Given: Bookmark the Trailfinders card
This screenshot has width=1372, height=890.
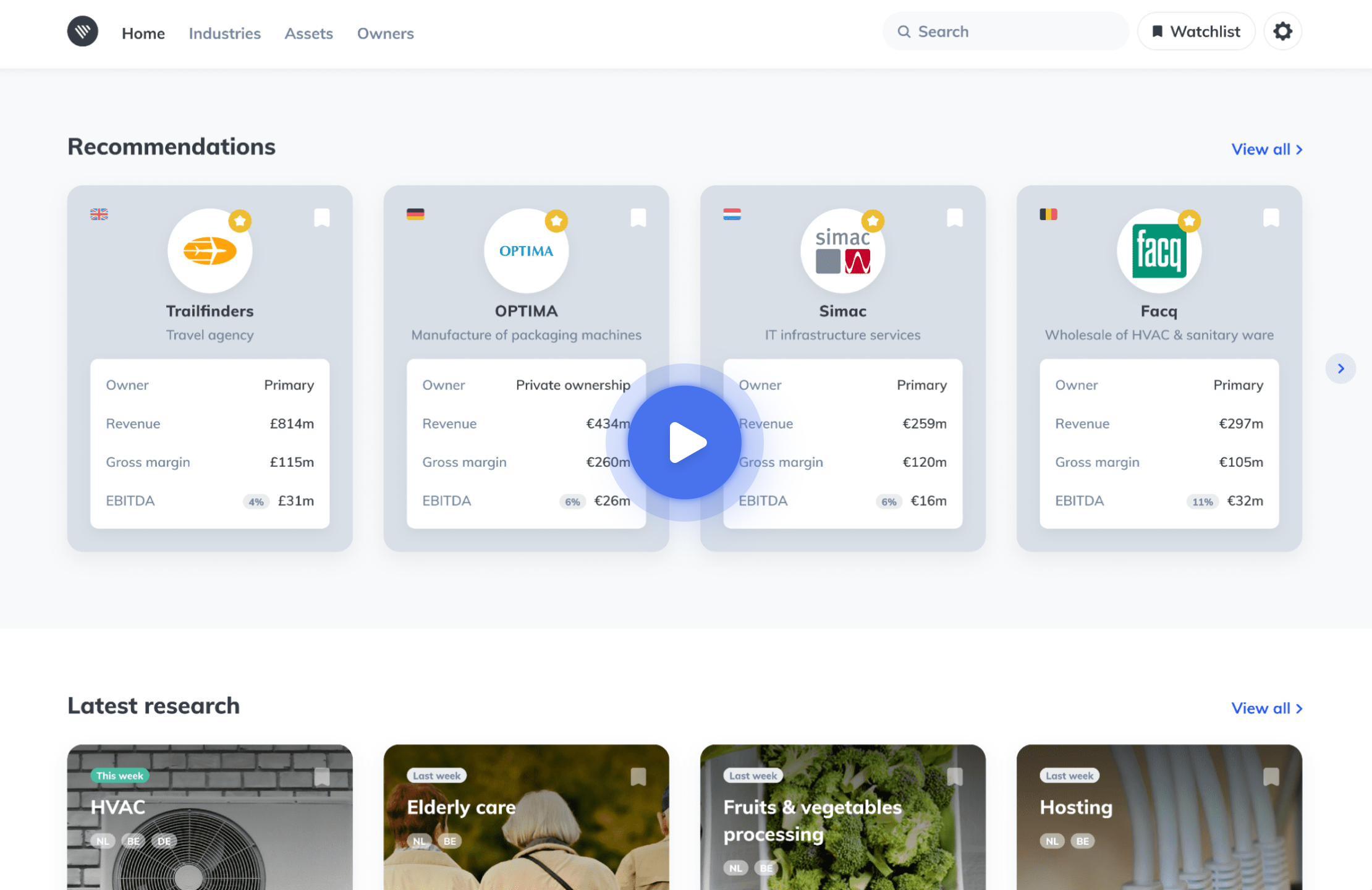Looking at the screenshot, I should [322, 218].
